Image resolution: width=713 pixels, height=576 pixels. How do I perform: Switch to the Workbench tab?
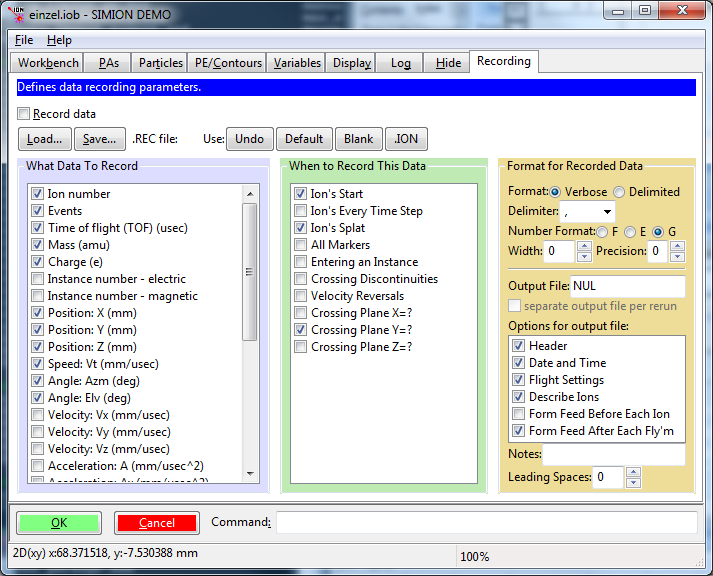48,63
